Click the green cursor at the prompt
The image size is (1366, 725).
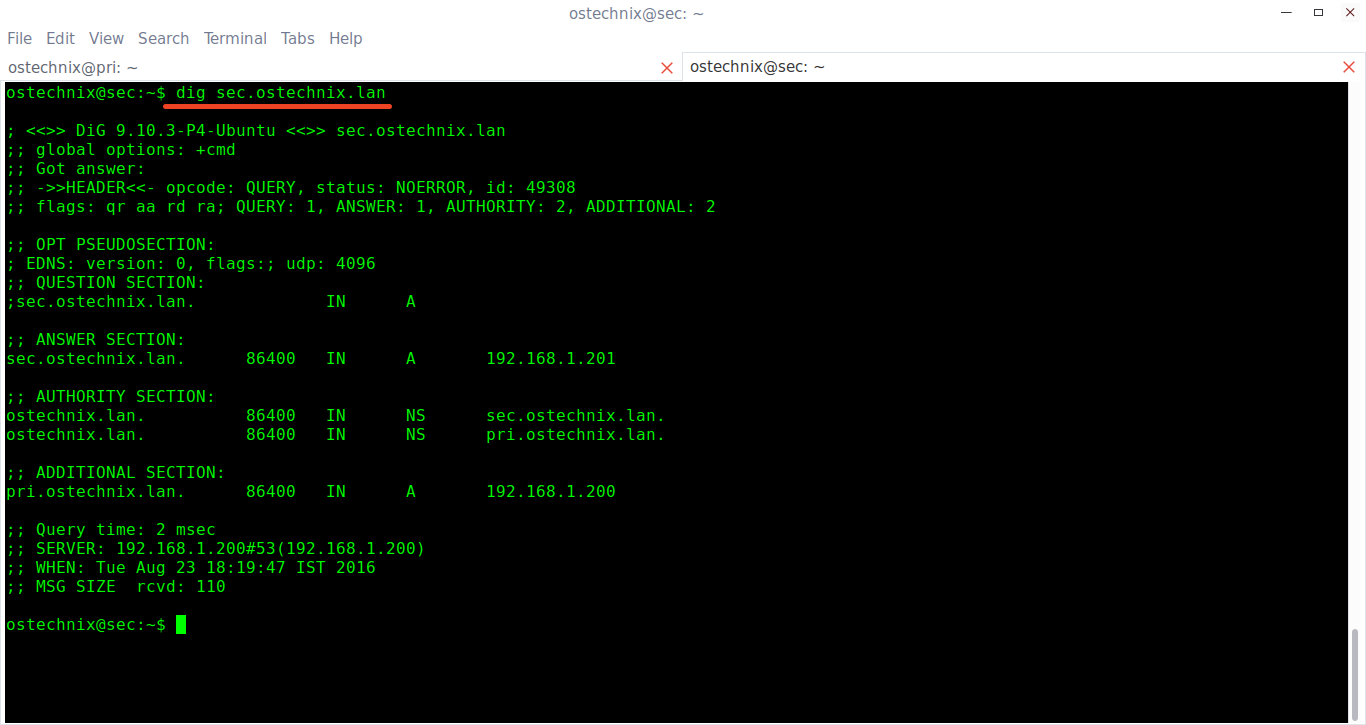[181, 625]
